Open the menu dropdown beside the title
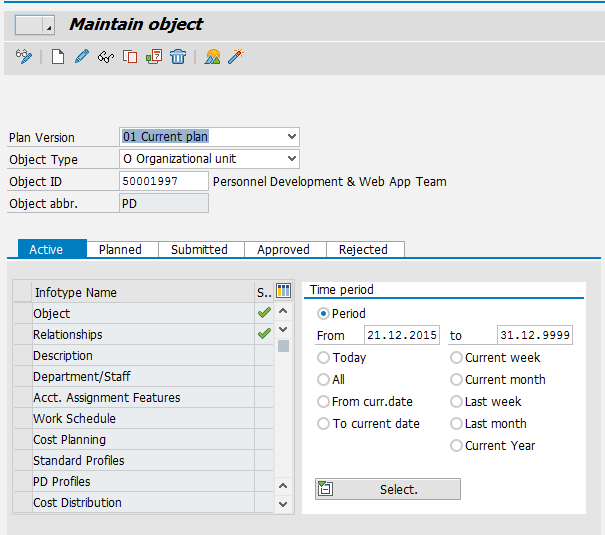605x535 pixels. pyautogui.click(x=35, y=25)
